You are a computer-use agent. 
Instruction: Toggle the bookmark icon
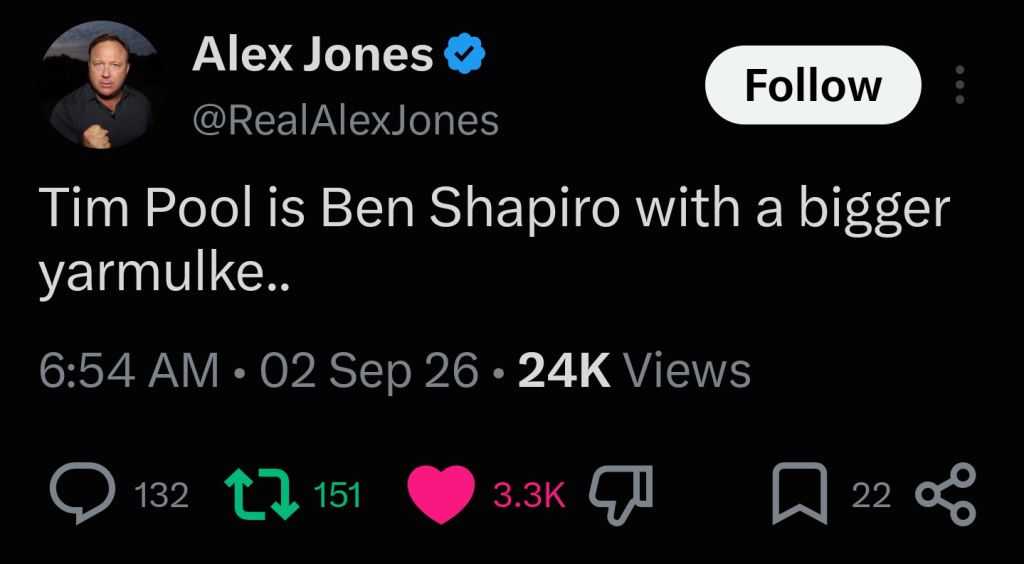coord(800,494)
